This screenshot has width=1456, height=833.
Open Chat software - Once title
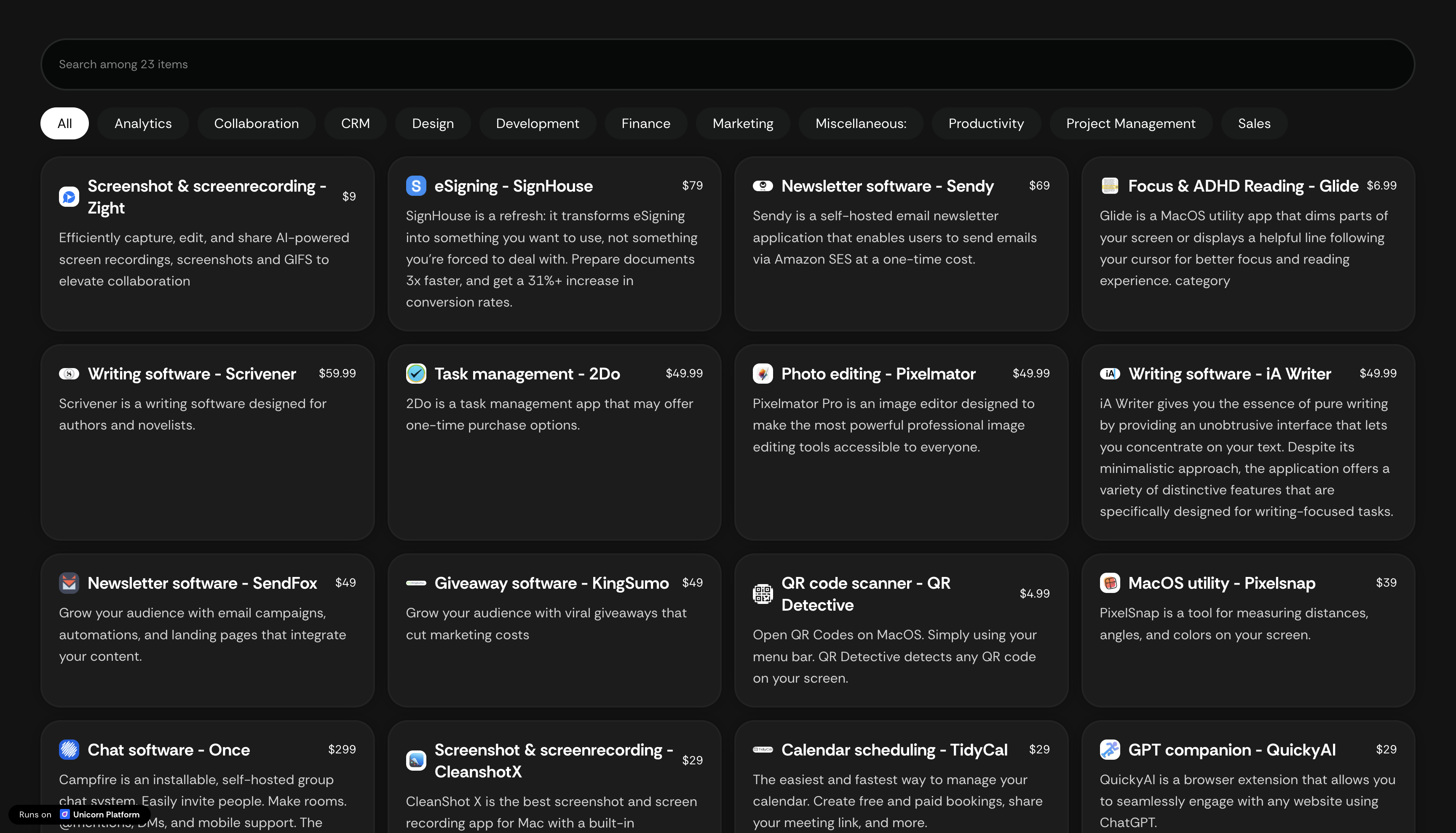pyautogui.click(x=169, y=750)
